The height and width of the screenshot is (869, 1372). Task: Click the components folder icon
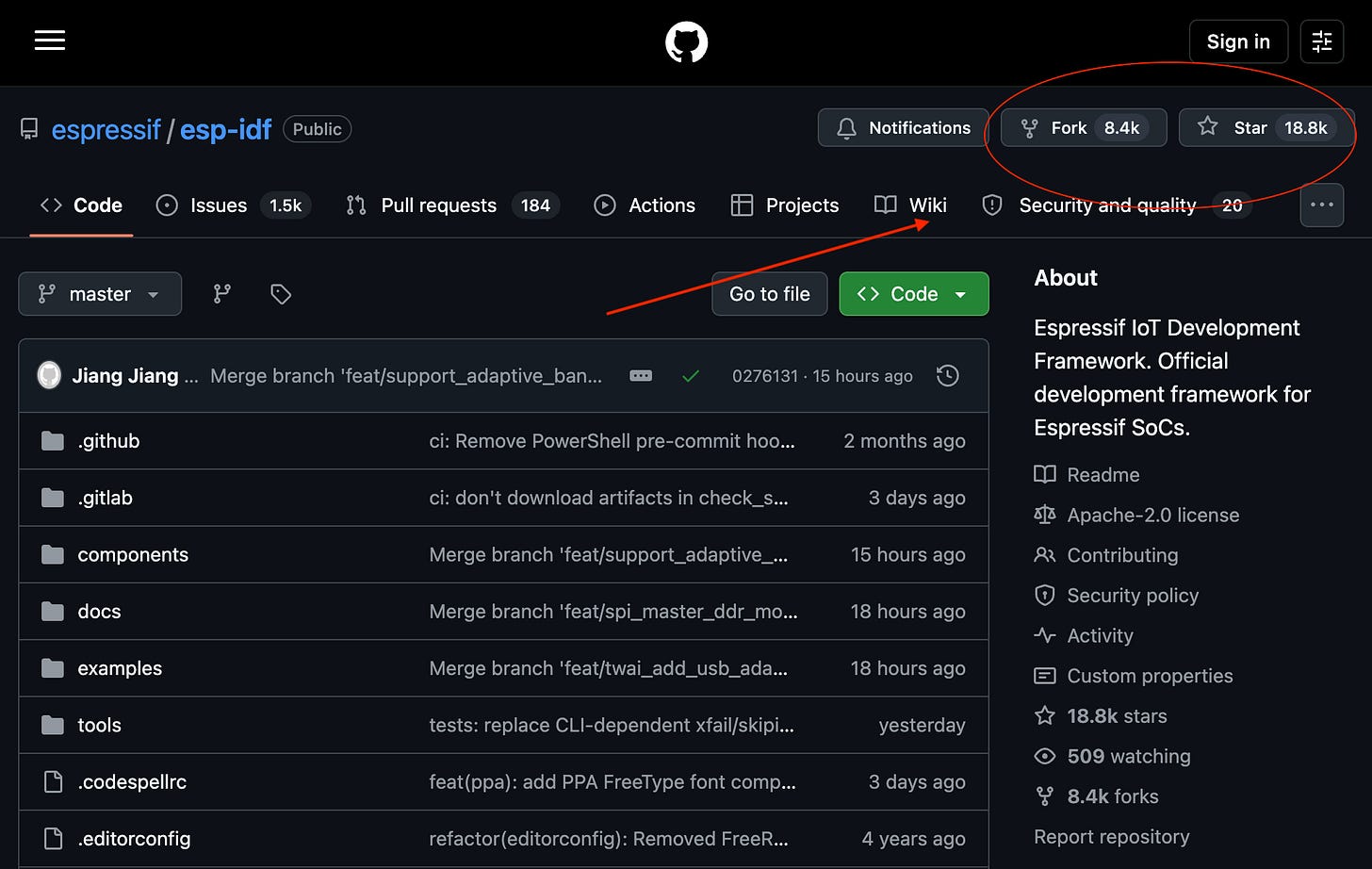click(53, 555)
